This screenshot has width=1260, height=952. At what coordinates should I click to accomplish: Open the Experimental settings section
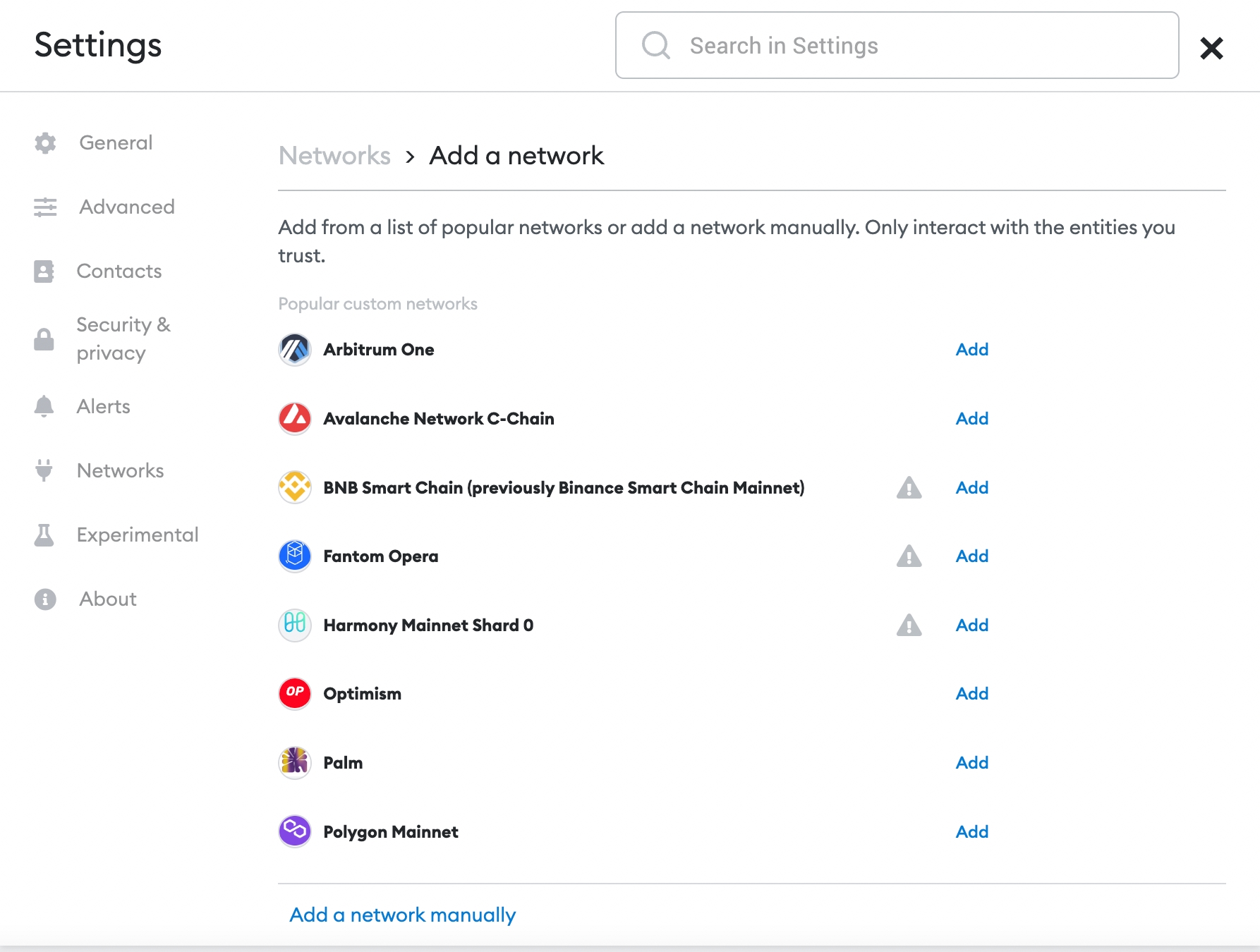click(x=137, y=535)
